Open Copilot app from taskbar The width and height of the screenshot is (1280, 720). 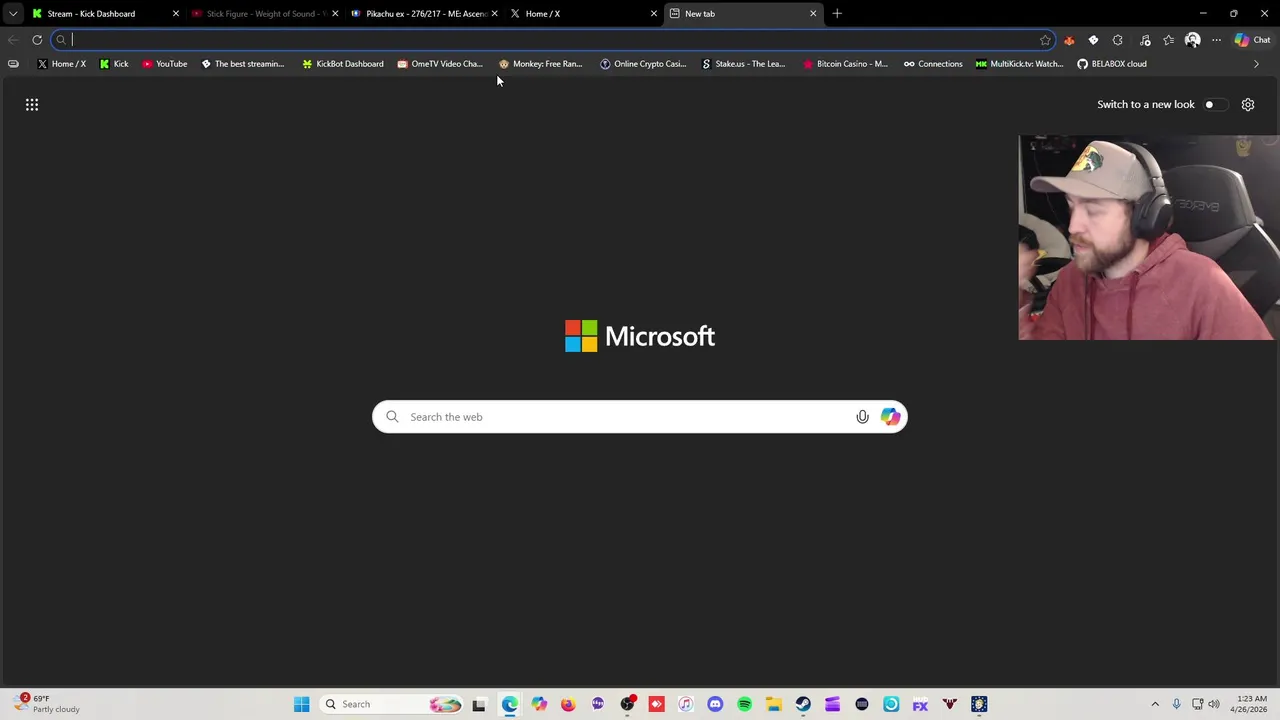(x=539, y=704)
